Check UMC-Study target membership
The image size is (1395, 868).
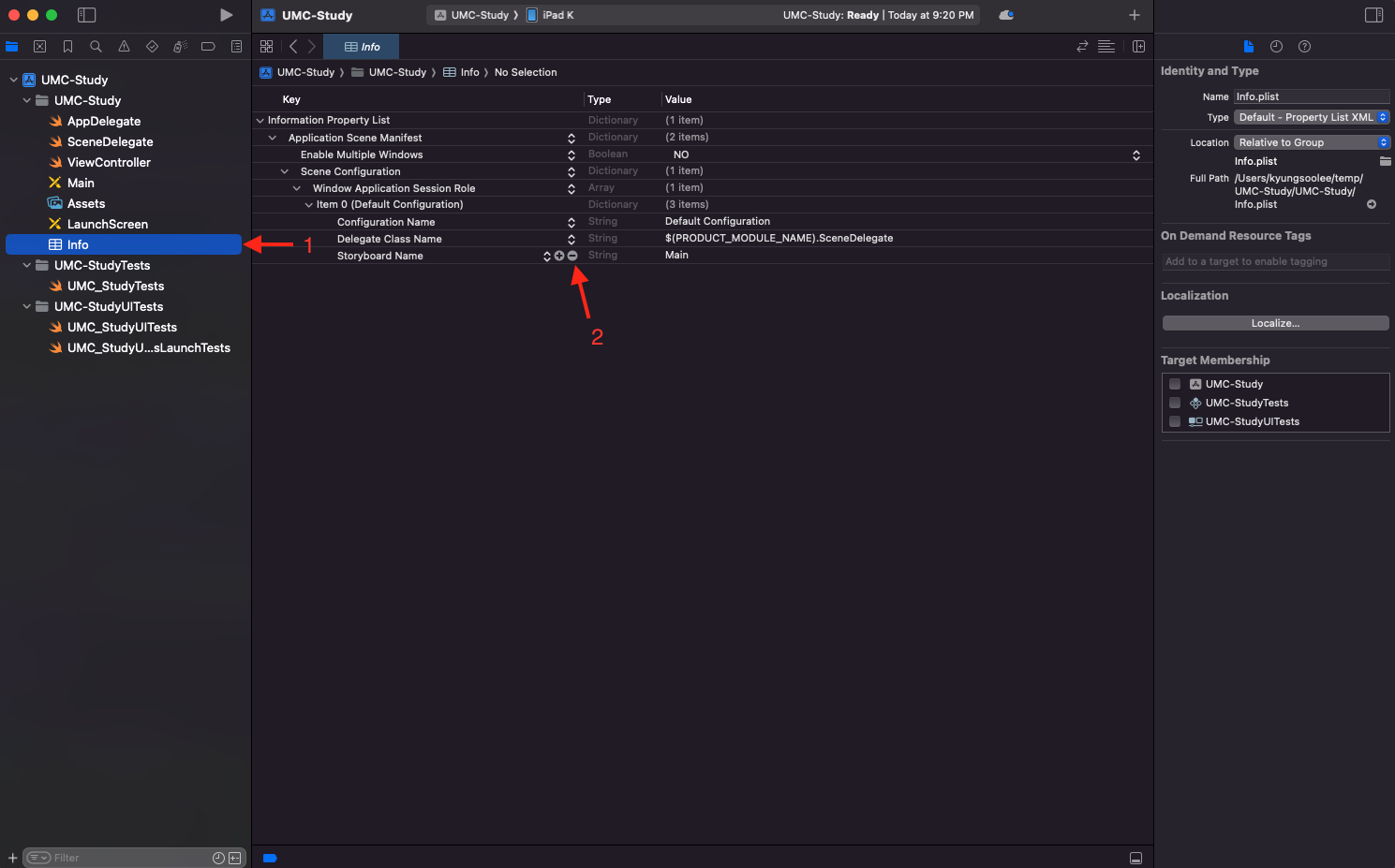1175,384
